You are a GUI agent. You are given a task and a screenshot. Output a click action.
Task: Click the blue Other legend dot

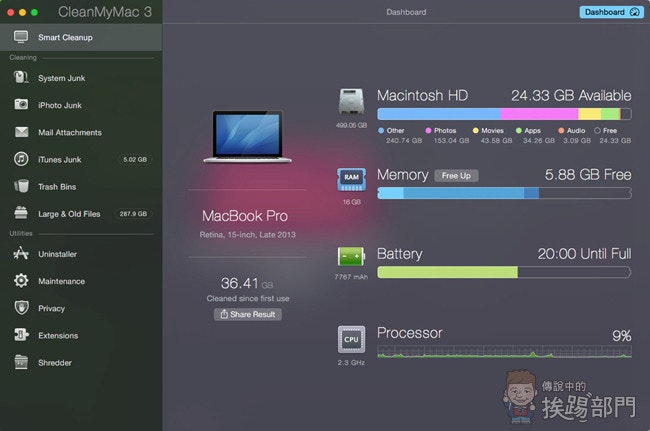point(381,131)
